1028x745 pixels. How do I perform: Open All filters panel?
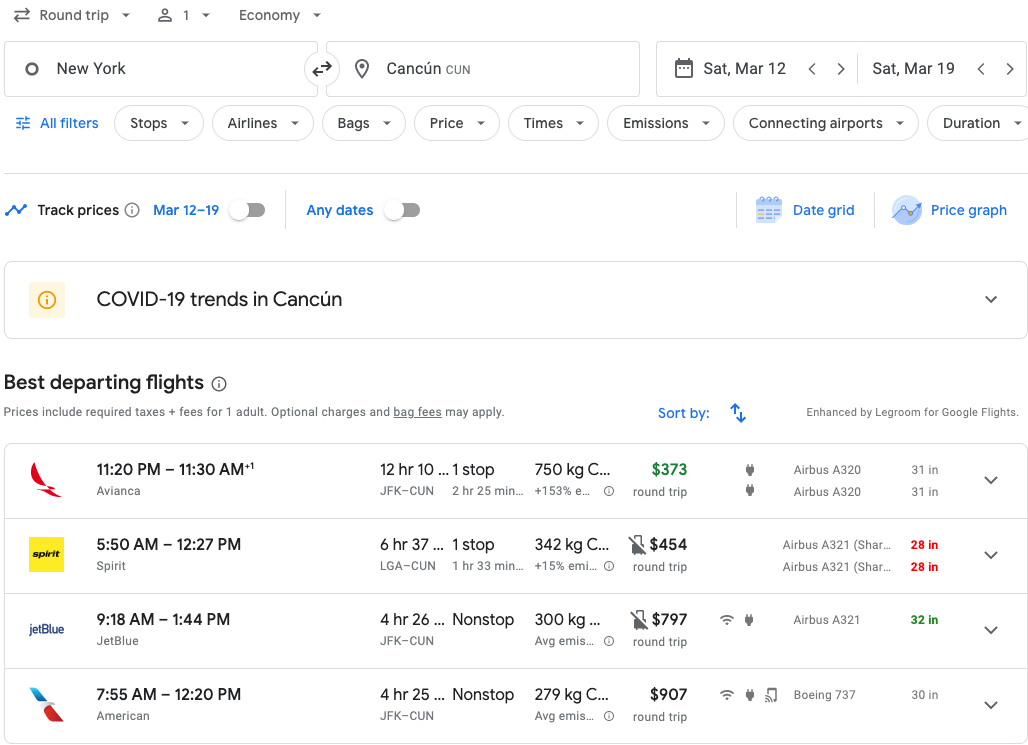(57, 123)
